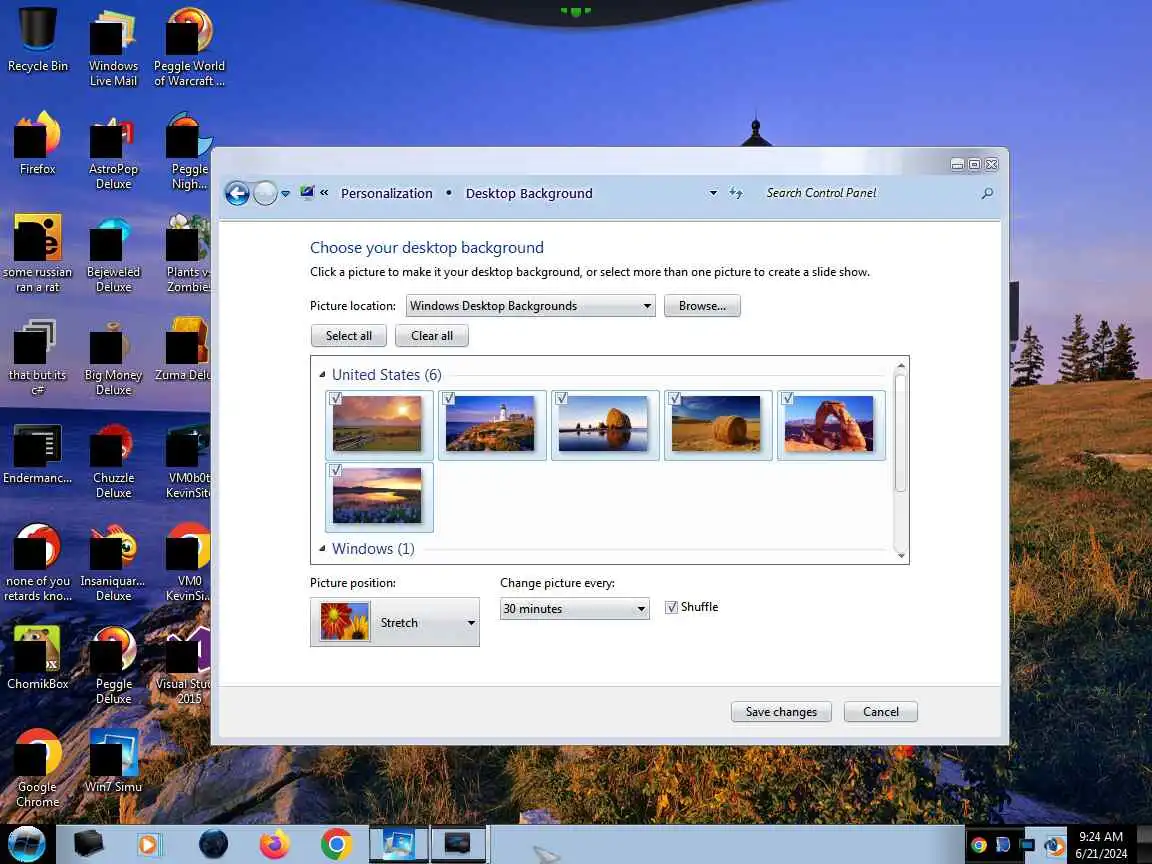Click the refresh icon beside address bar
Screen dimensions: 1152x864
(735, 192)
